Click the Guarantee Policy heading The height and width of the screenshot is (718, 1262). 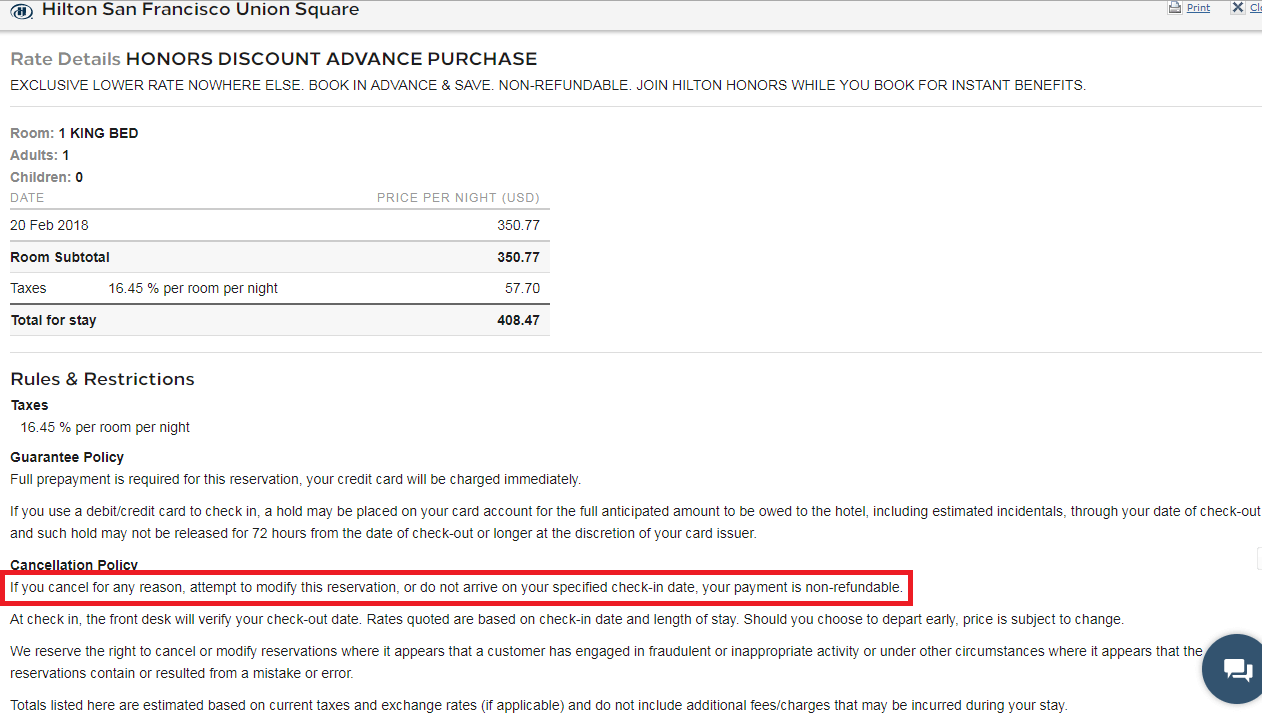[67, 457]
